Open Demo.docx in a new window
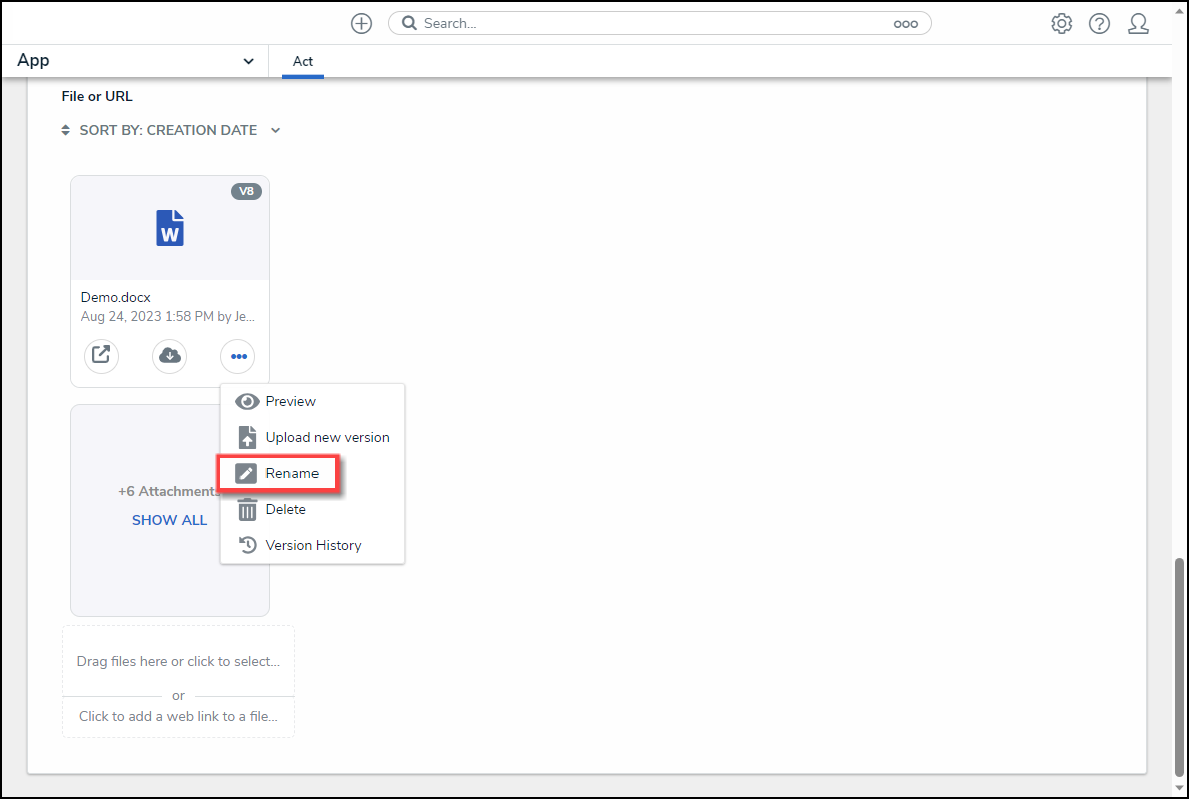Viewport: 1189px width, 799px height. click(x=101, y=356)
